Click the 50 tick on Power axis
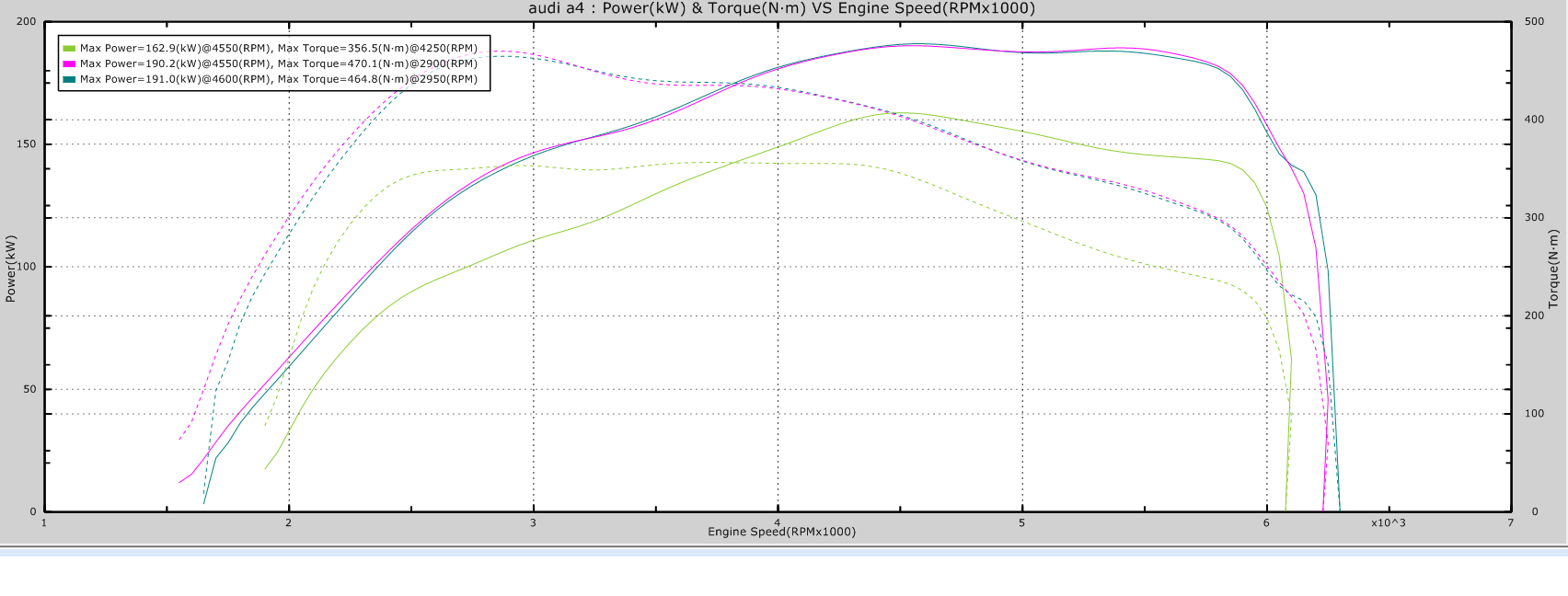Screen dimensions: 1568x596 (x=30, y=389)
